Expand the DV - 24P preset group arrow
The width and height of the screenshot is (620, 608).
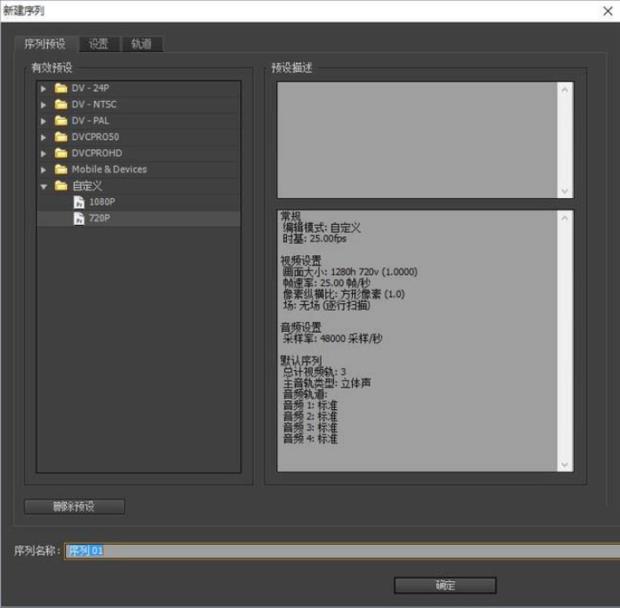(x=44, y=88)
